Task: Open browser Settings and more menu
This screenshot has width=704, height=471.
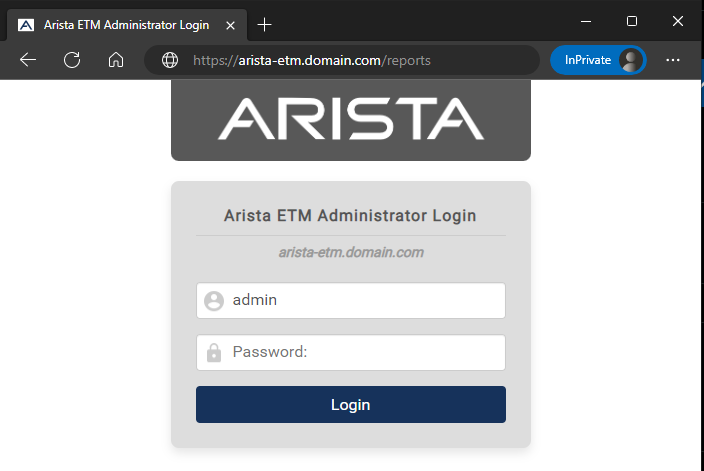Action: pos(673,60)
